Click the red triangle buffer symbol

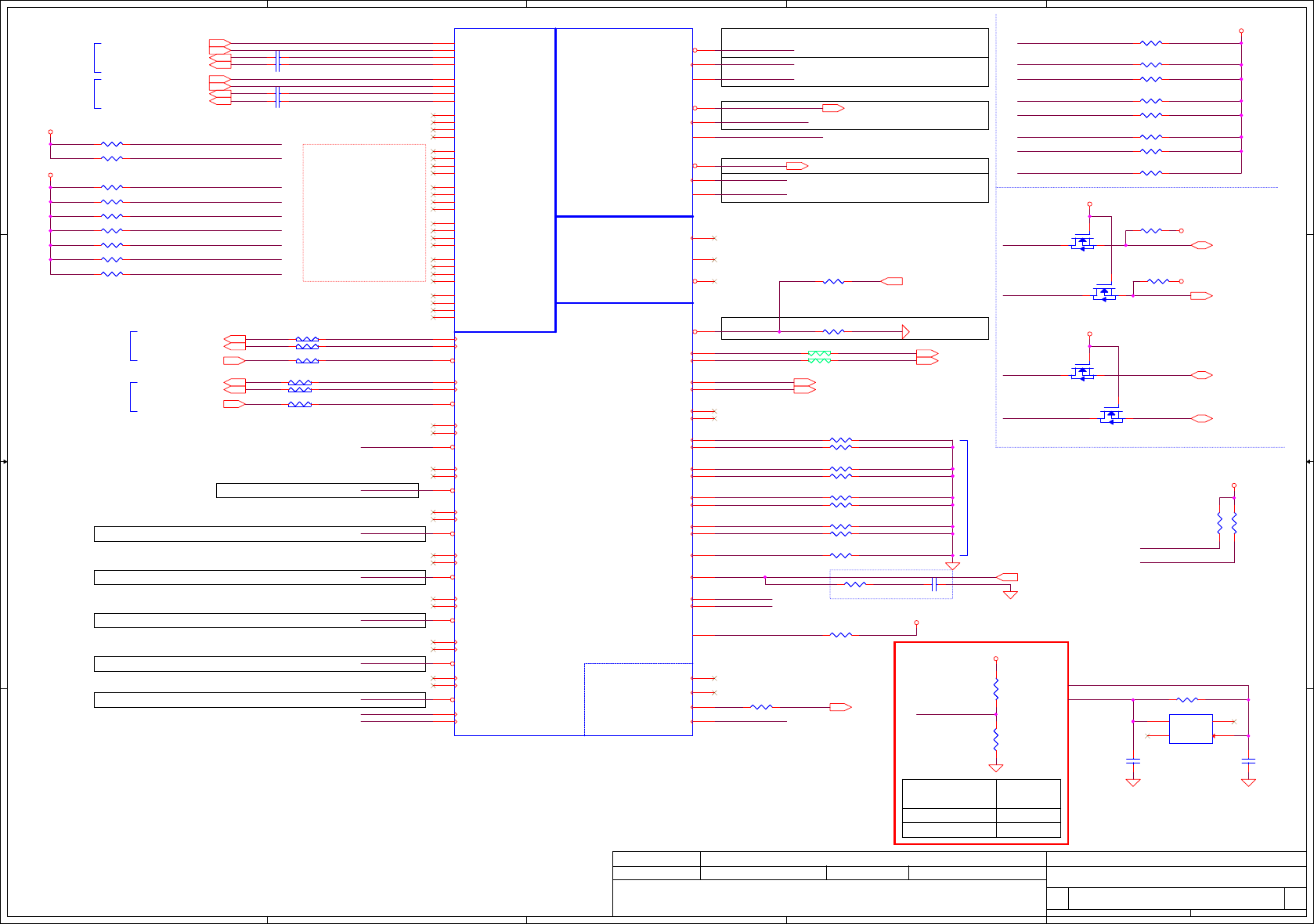pos(906,332)
